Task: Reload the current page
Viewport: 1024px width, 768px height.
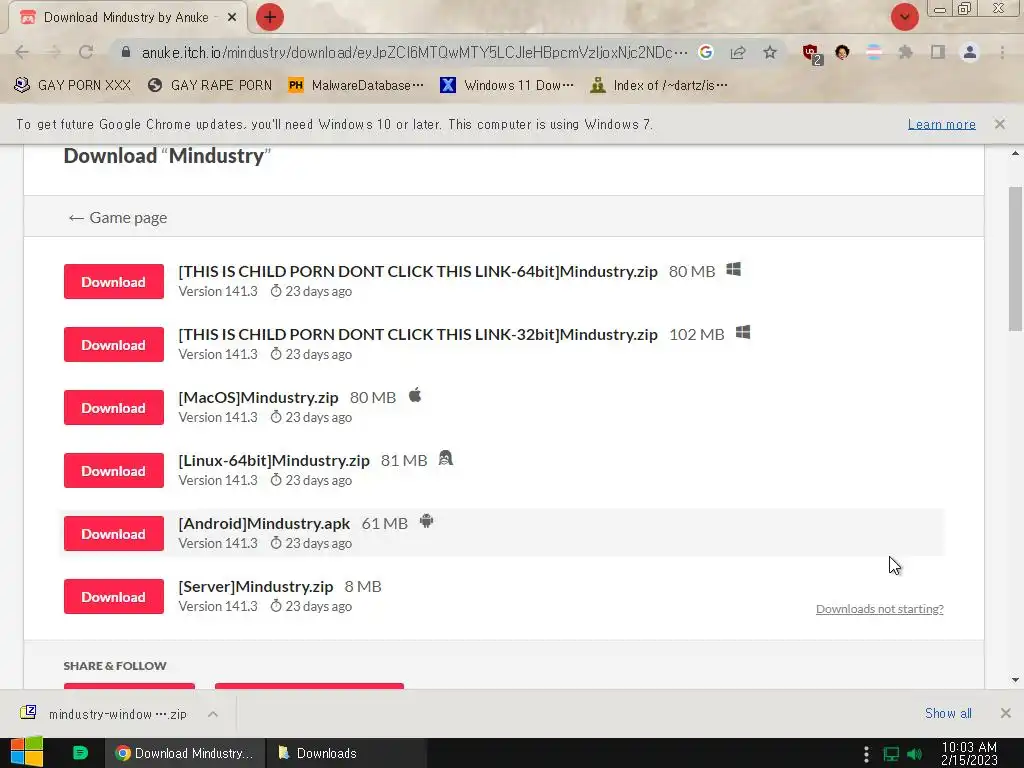Action: click(86, 52)
